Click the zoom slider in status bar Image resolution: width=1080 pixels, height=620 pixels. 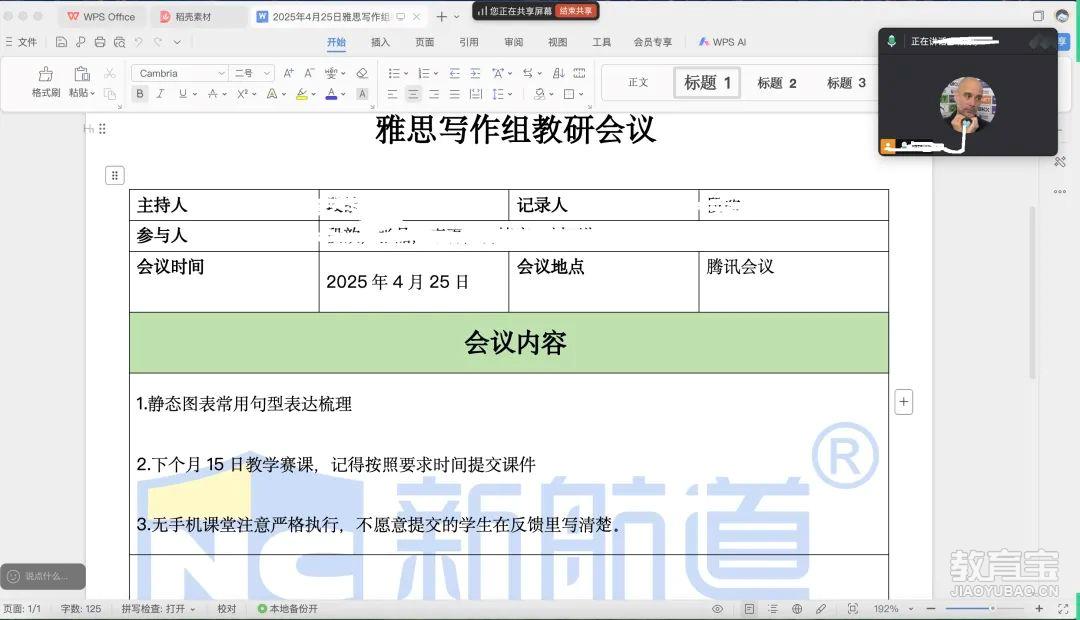click(x=985, y=609)
